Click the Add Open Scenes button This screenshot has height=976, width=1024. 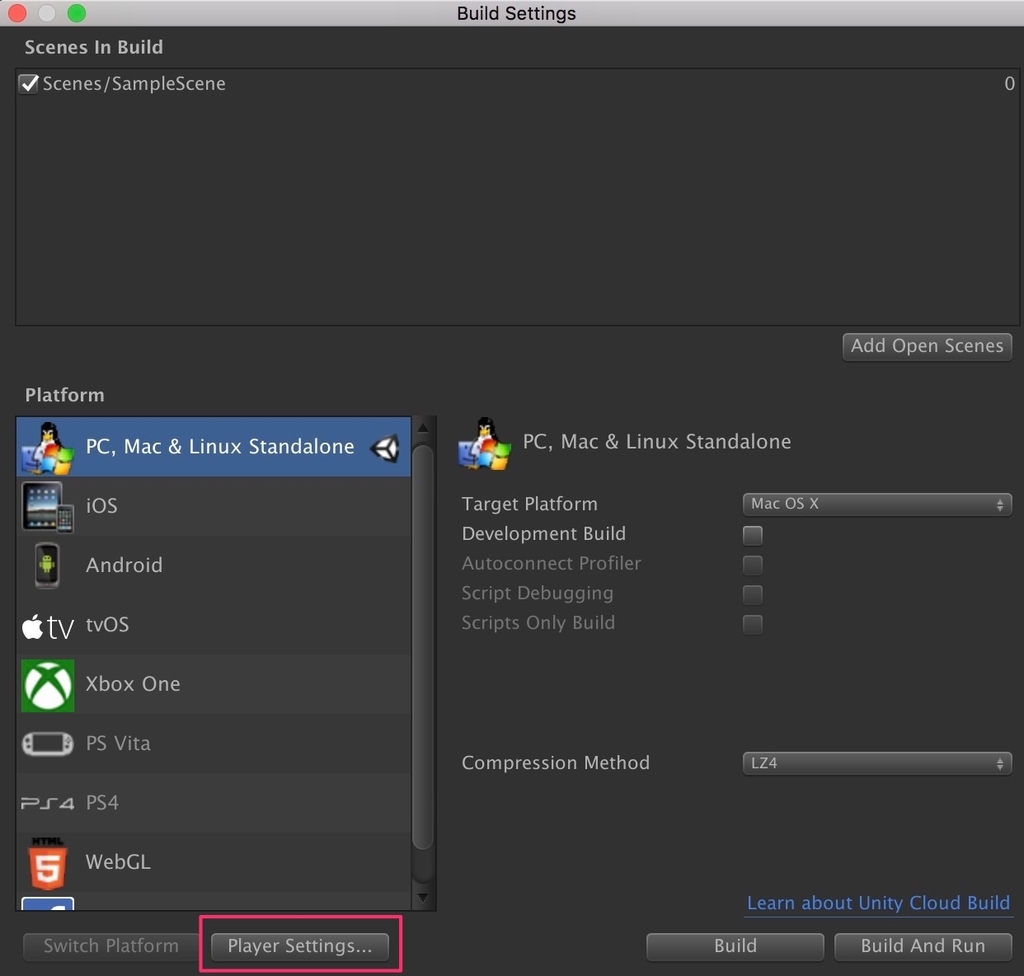[x=927, y=346]
